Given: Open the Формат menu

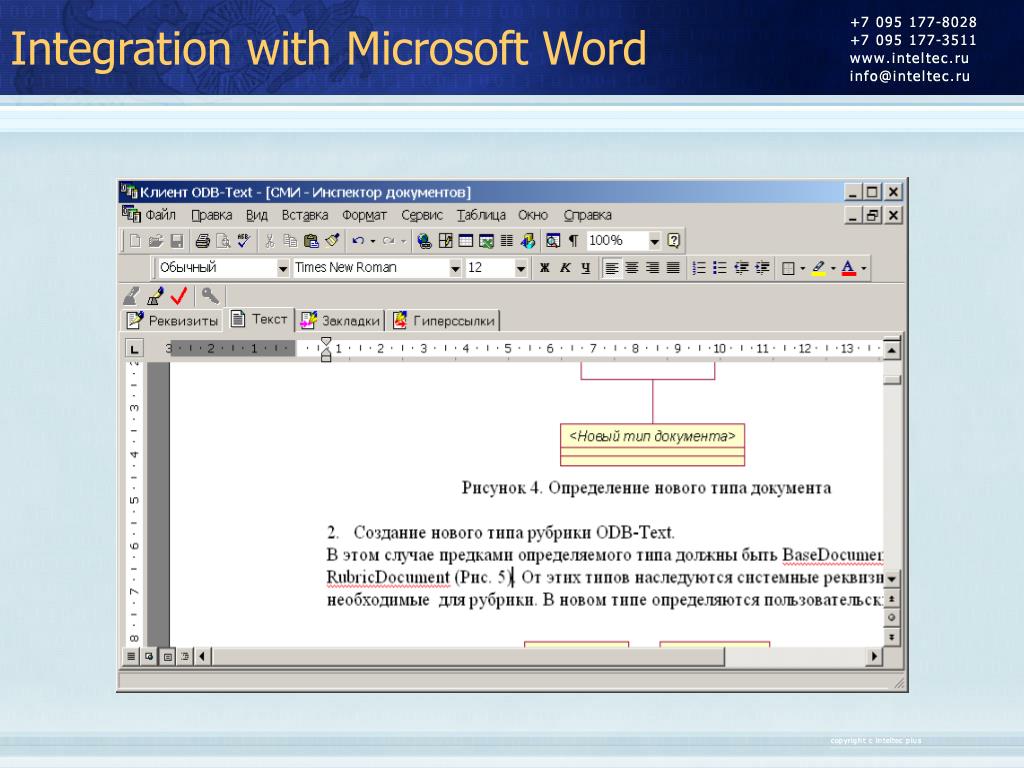Looking at the screenshot, I should point(364,215).
